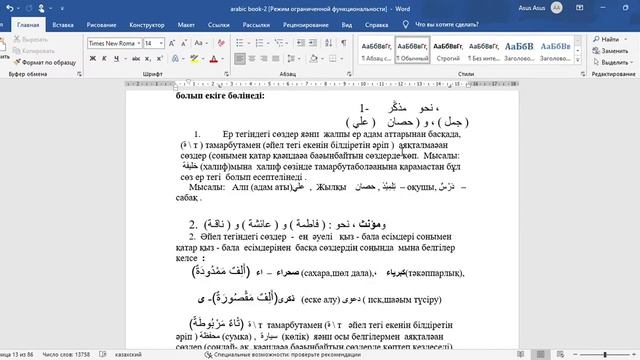The height and width of the screenshot is (360, 640).
Task: Open the Рецензирование tab
Action: click(x=305, y=25)
